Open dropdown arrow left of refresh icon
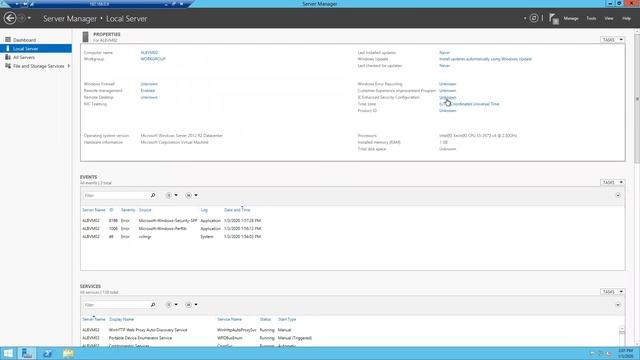The image size is (640, 360). click(x=525, y=18)
